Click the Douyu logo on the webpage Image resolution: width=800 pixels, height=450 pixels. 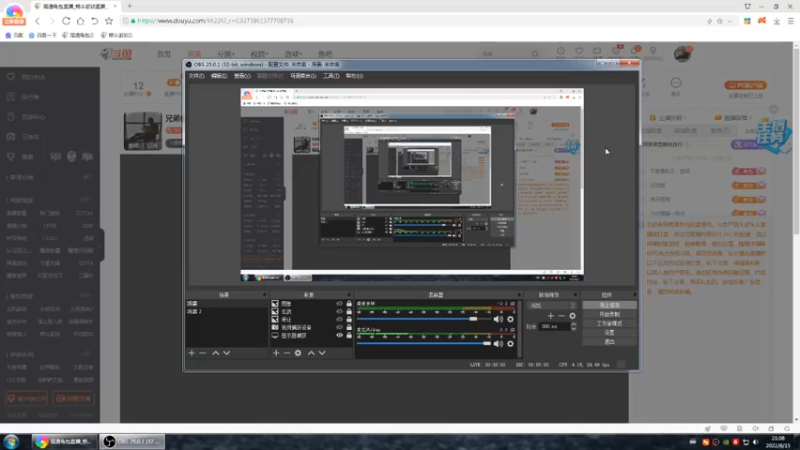click(117, 54)
